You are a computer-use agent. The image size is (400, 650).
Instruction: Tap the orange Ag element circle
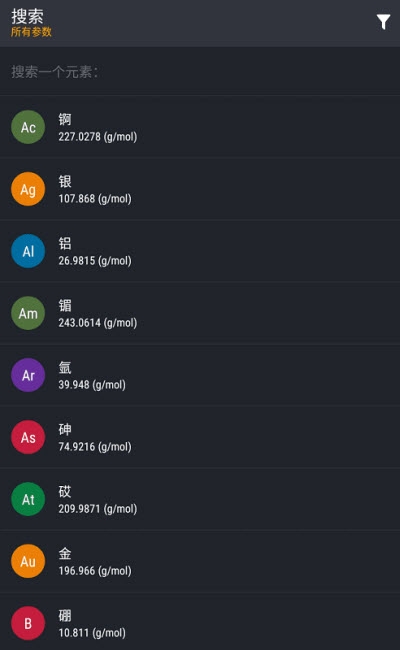(x=28, y=189)
